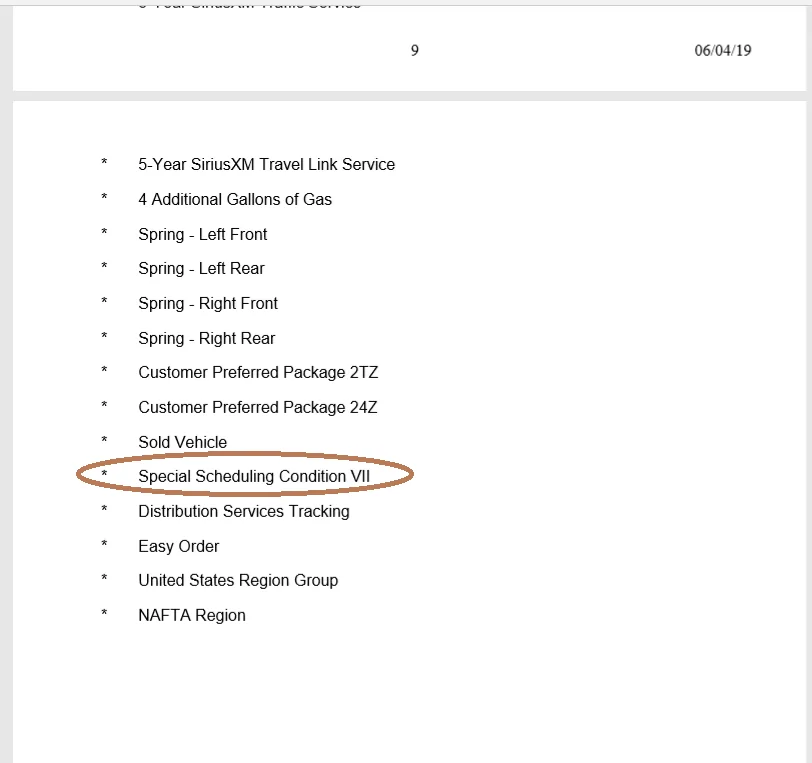Click the 'Spring - Left Rear' item
812x763 pixels.
[x=201, y=269]
